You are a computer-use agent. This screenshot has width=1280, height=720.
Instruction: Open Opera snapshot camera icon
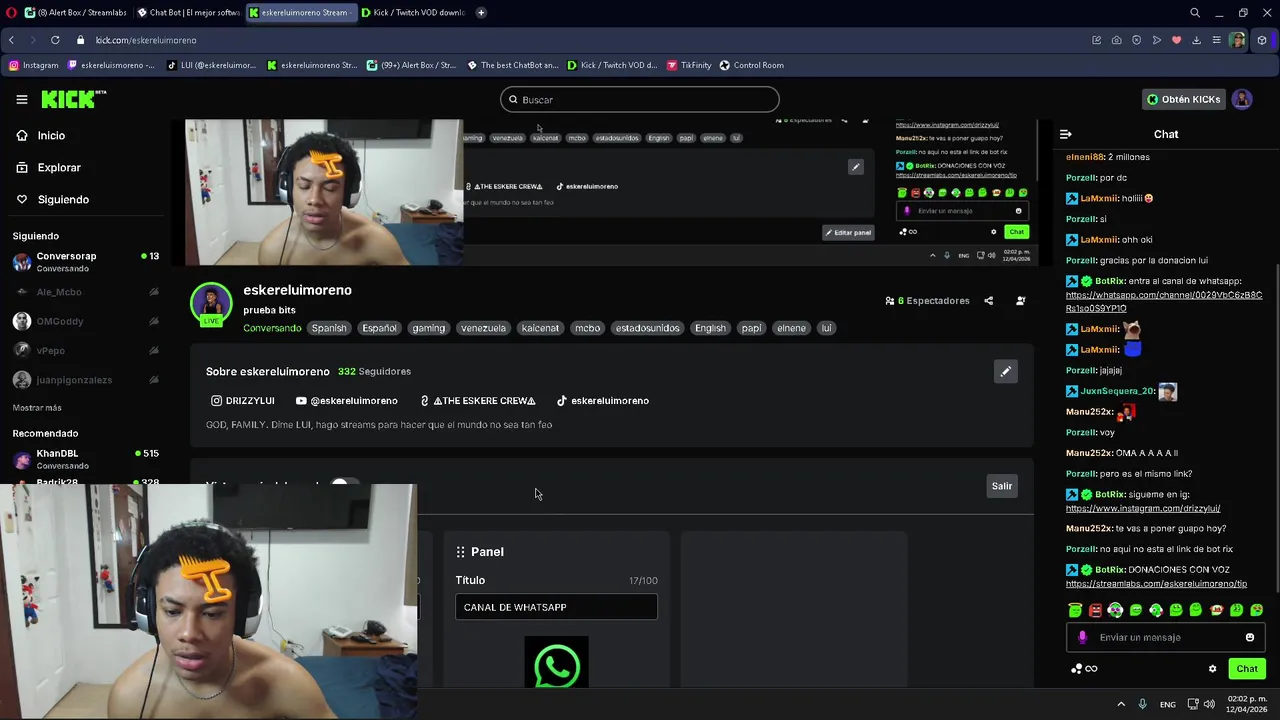coord(1116,40)
